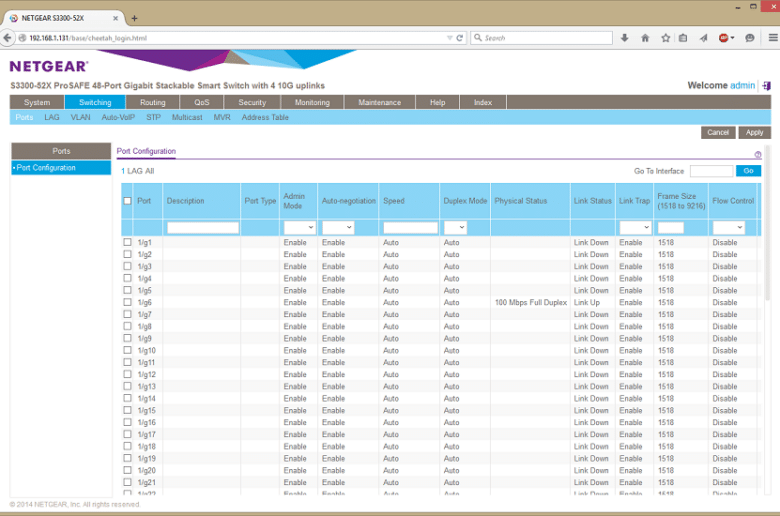Open the help icon for Port Configuration
780x516 pixels.
(758, 155)
